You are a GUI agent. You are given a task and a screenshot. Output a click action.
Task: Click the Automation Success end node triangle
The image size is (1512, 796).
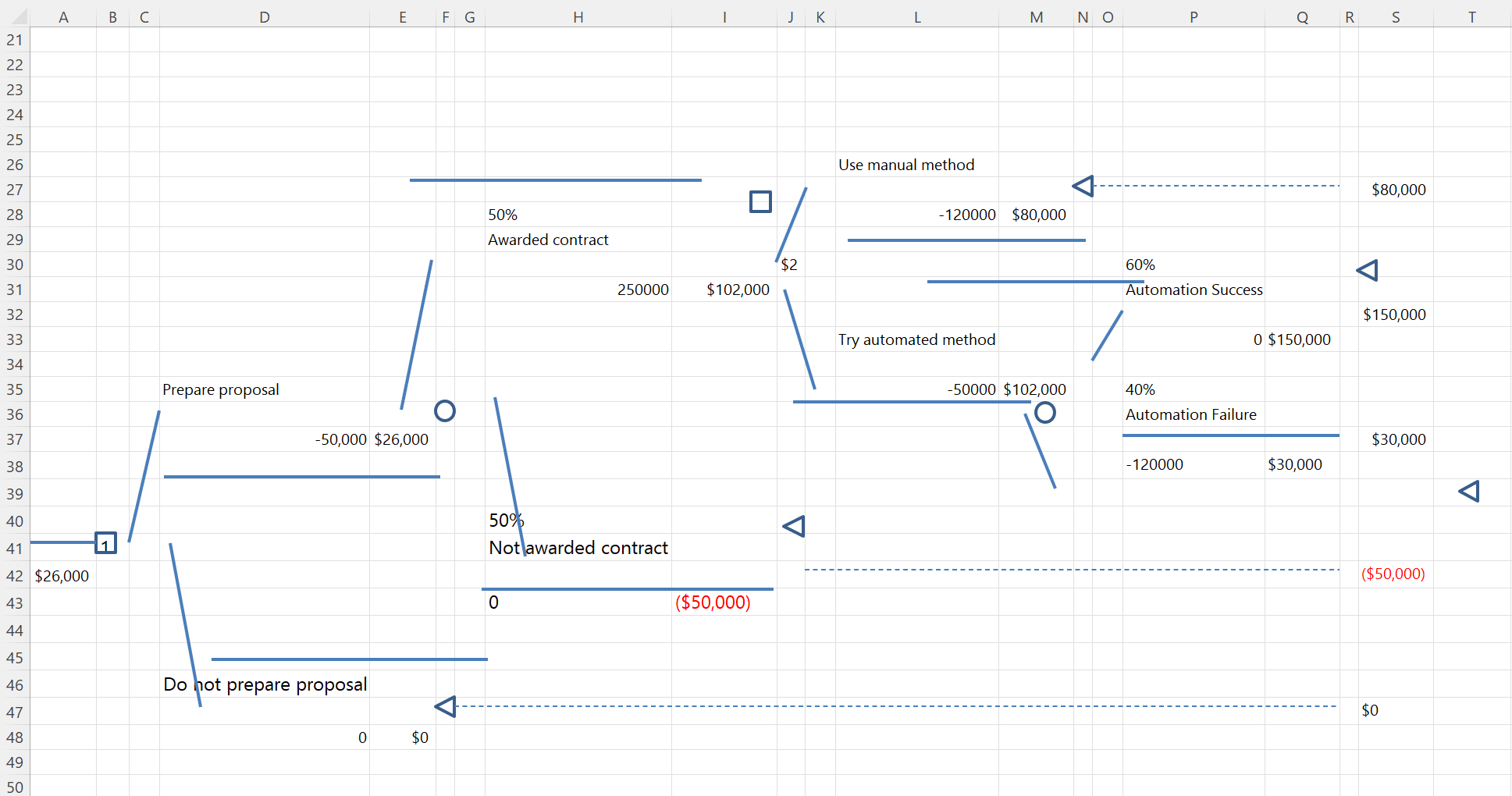coord(1367,270)
